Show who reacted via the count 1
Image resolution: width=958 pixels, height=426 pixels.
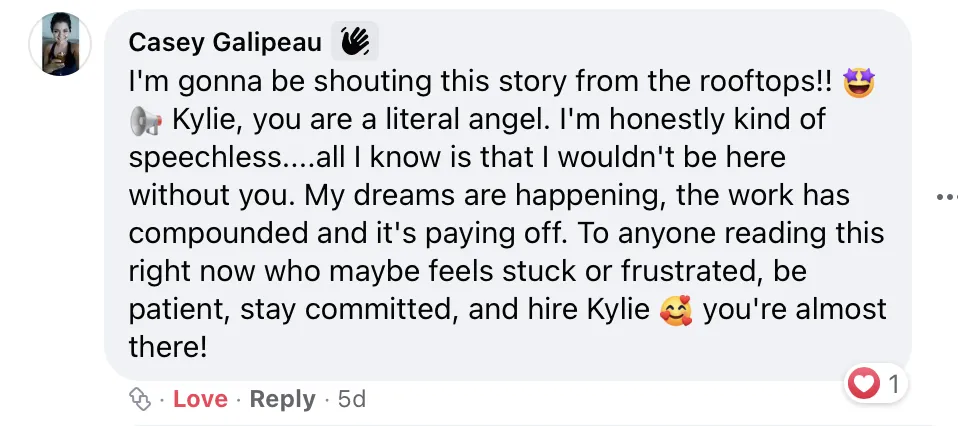coord(893,383)
